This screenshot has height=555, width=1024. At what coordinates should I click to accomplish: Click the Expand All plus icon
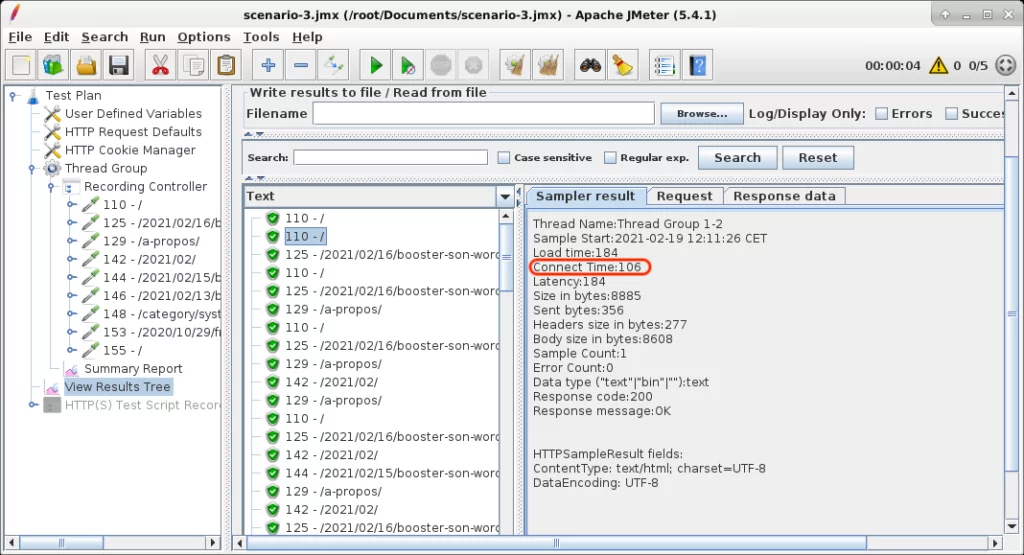[x=268, y=65]
